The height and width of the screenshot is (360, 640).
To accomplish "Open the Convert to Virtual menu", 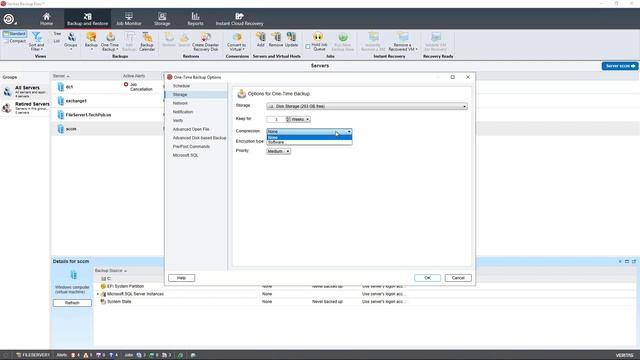I will pos(237,42).
